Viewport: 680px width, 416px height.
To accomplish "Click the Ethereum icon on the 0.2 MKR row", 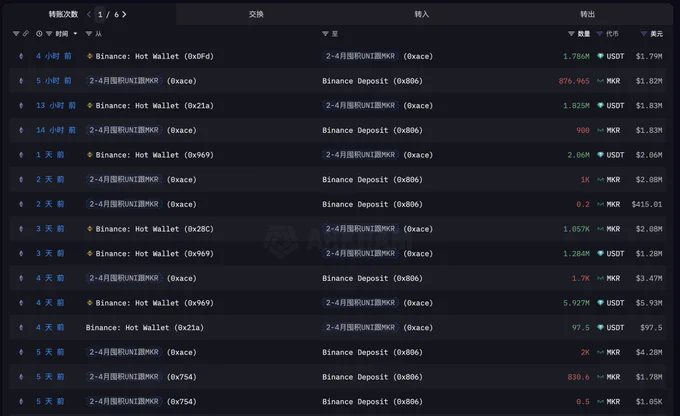I will (21, 204).
